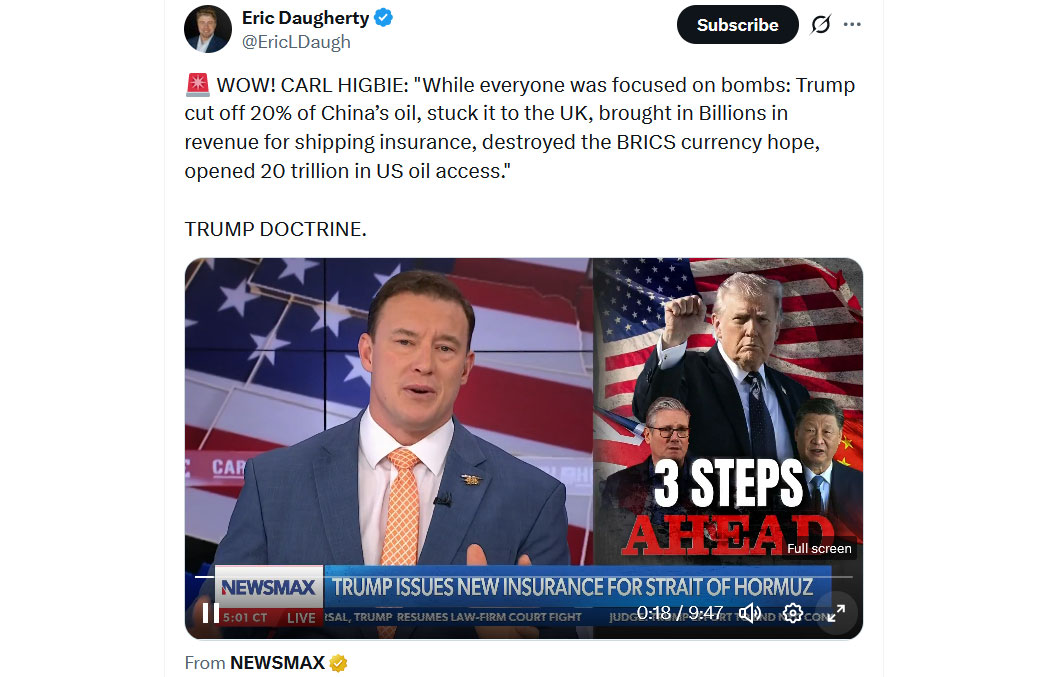Click the Subscribe button
The image size is (1050, 677).
(x=737, y=25)
